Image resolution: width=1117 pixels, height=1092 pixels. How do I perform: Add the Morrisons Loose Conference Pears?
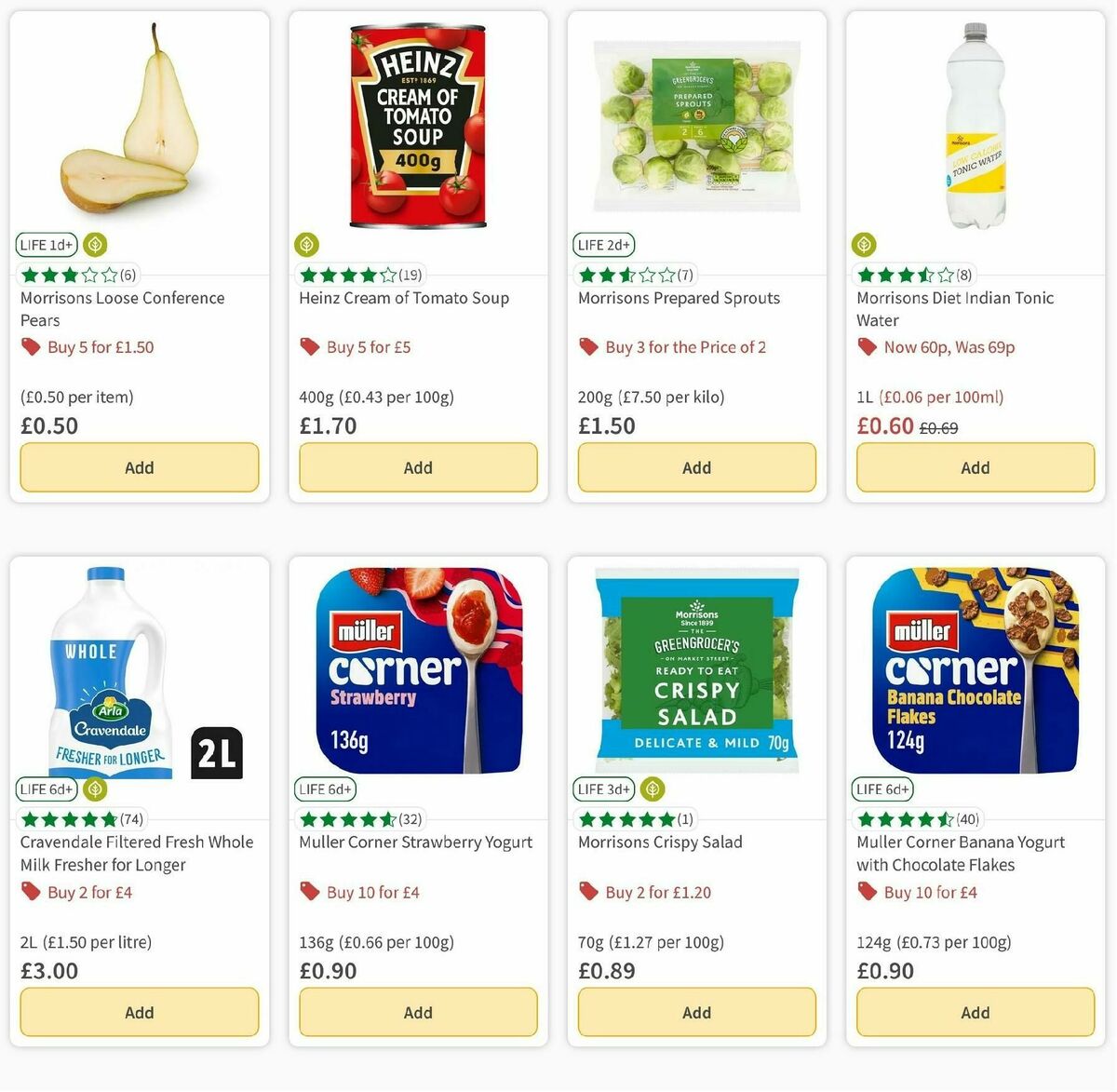click(x=139, y=467)
